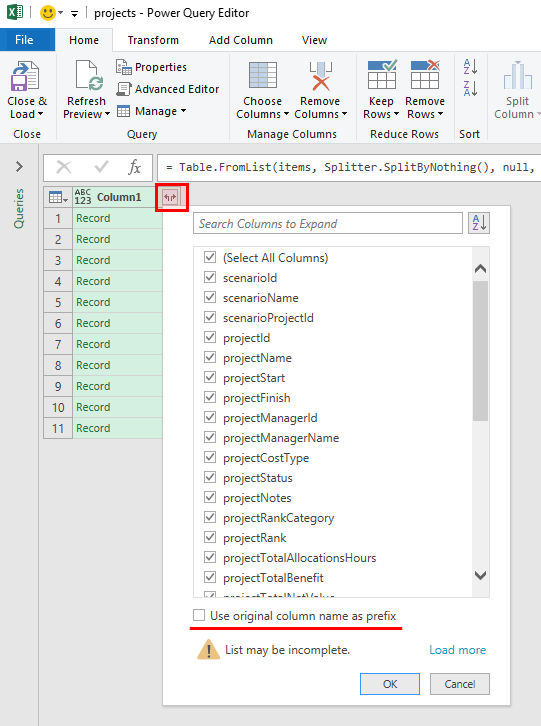Sort ascending A to Z
Viewport: 541px width, 726px height.
point(470,67)
